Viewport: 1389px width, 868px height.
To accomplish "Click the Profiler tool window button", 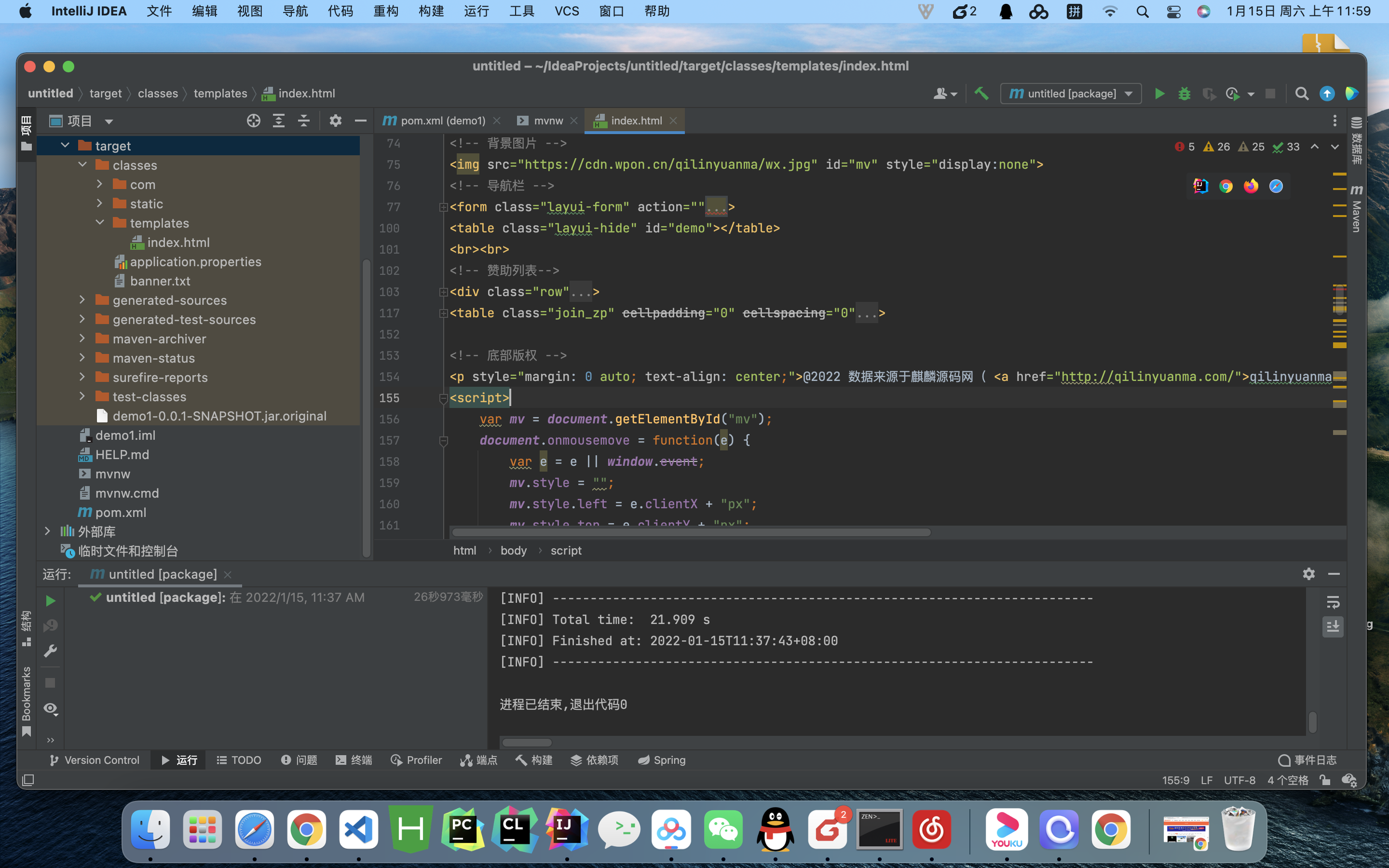I will click(416, 759).
